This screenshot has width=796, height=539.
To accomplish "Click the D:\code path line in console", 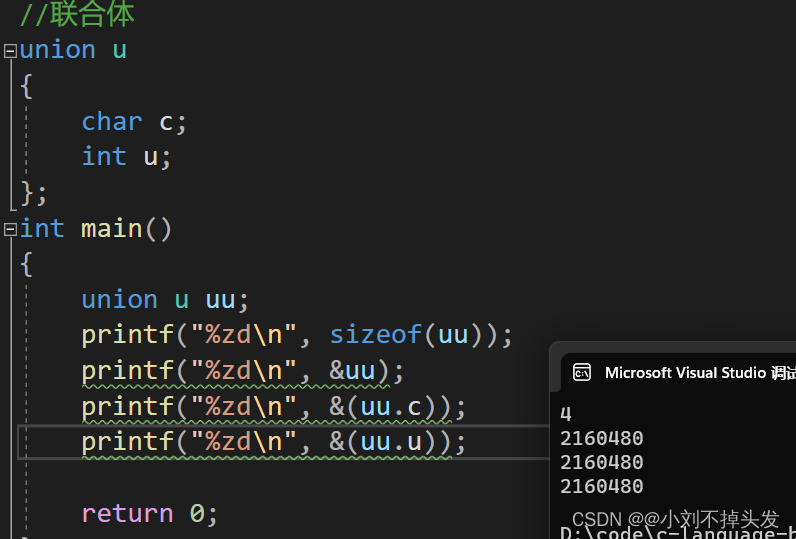I will 678,533.
